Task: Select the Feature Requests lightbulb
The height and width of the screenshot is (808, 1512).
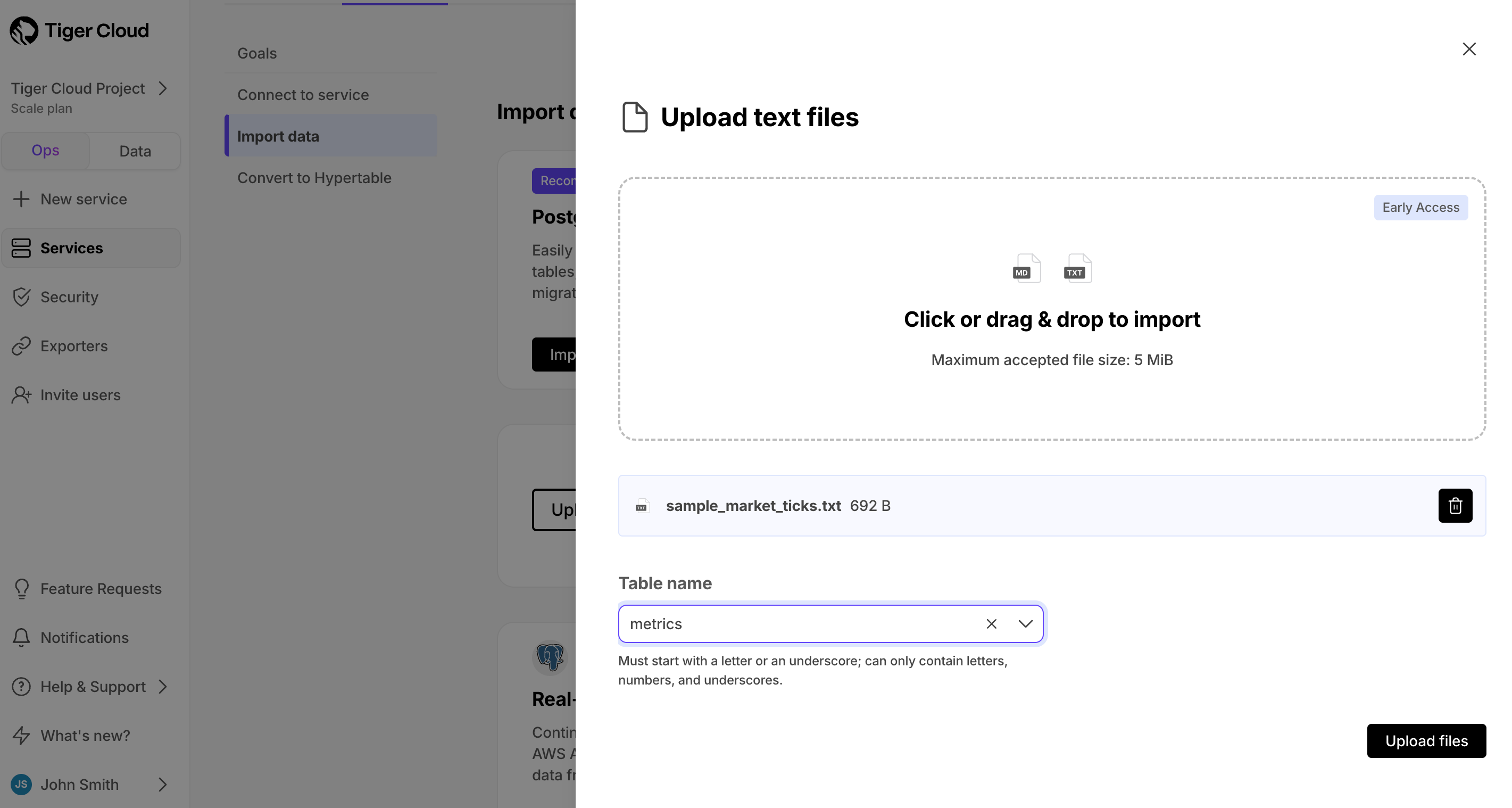Action: (x=22, y=588)
